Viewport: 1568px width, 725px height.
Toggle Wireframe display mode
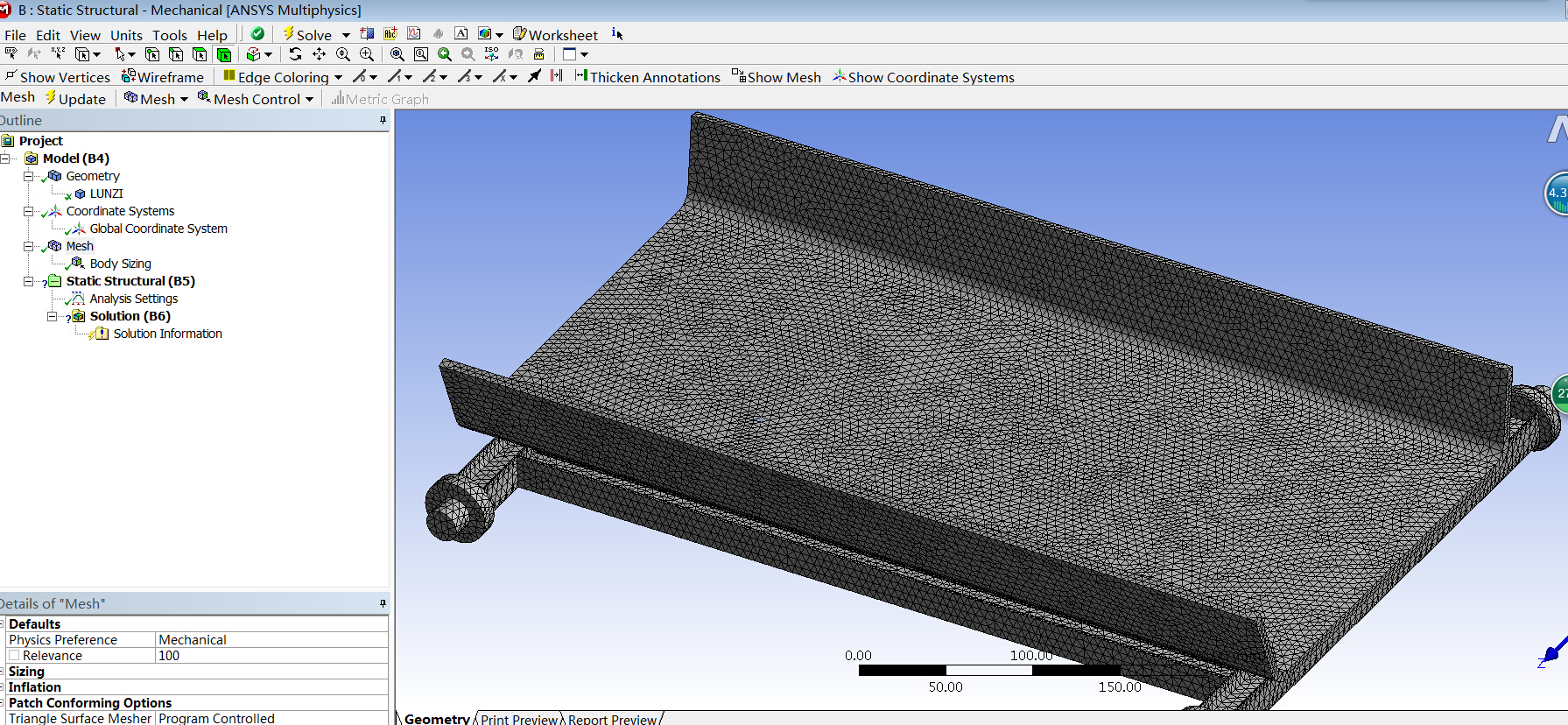163,77
